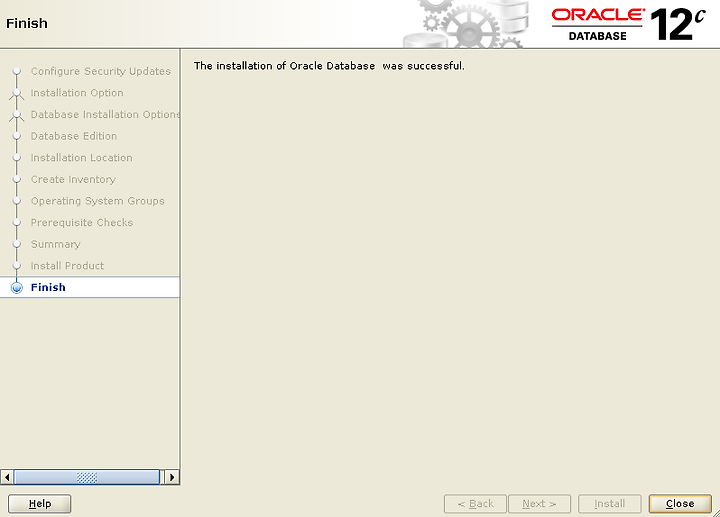Click the Operating System Groups bullet icon
The image size is (720, 517).
(x=17, y=201)
